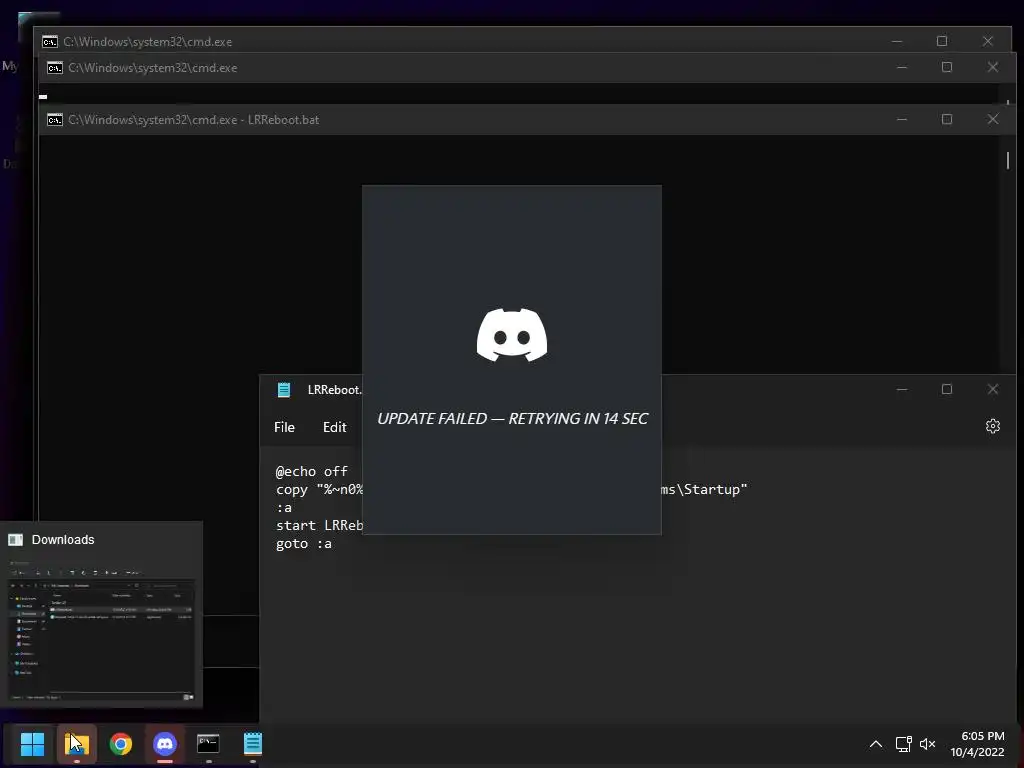Select the Downloads window preview thumbnail
1024x768 pixels.
tap(101, 629)
